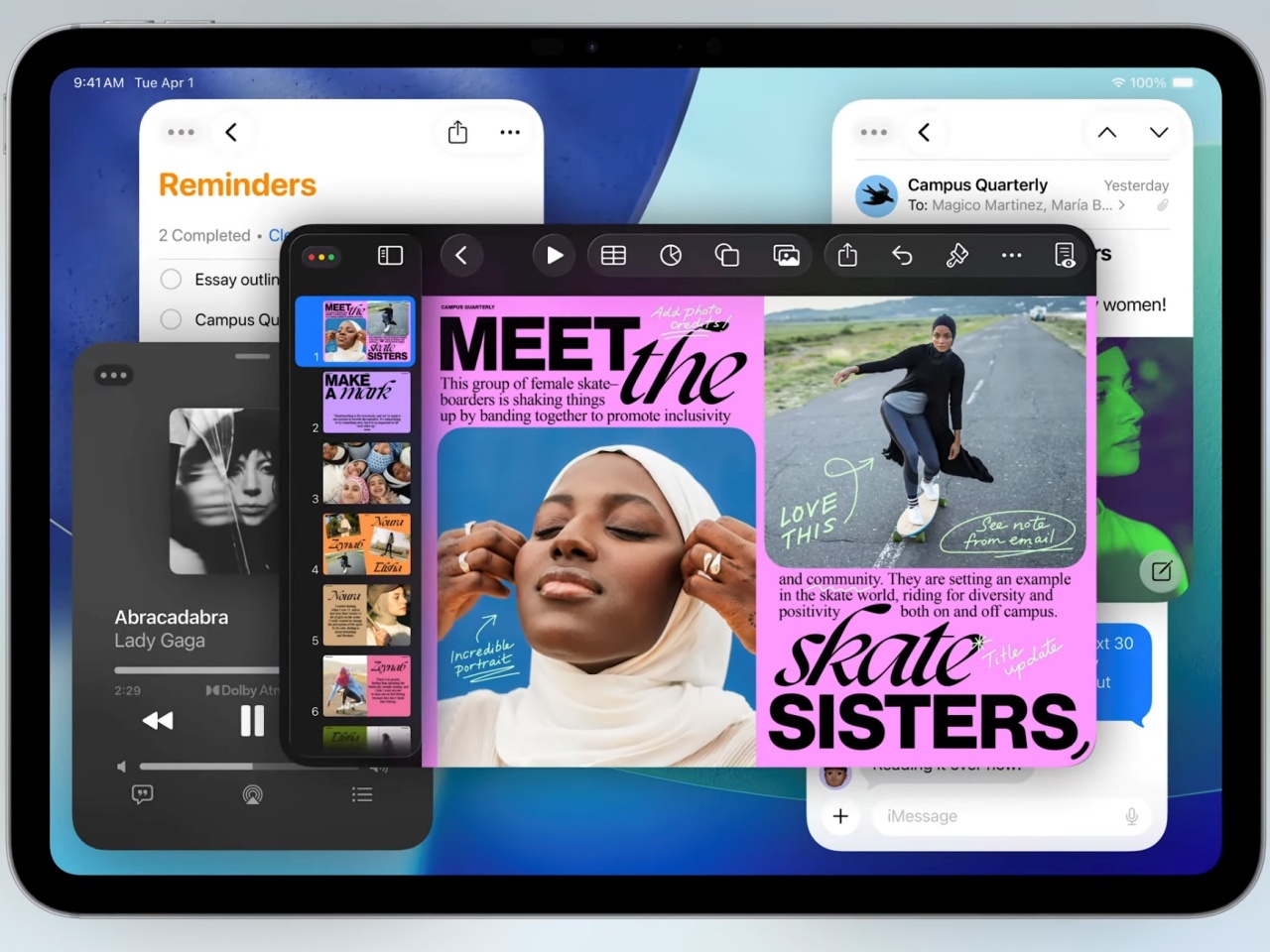Open Keynote more options ellipsis

click(1011, 256)
